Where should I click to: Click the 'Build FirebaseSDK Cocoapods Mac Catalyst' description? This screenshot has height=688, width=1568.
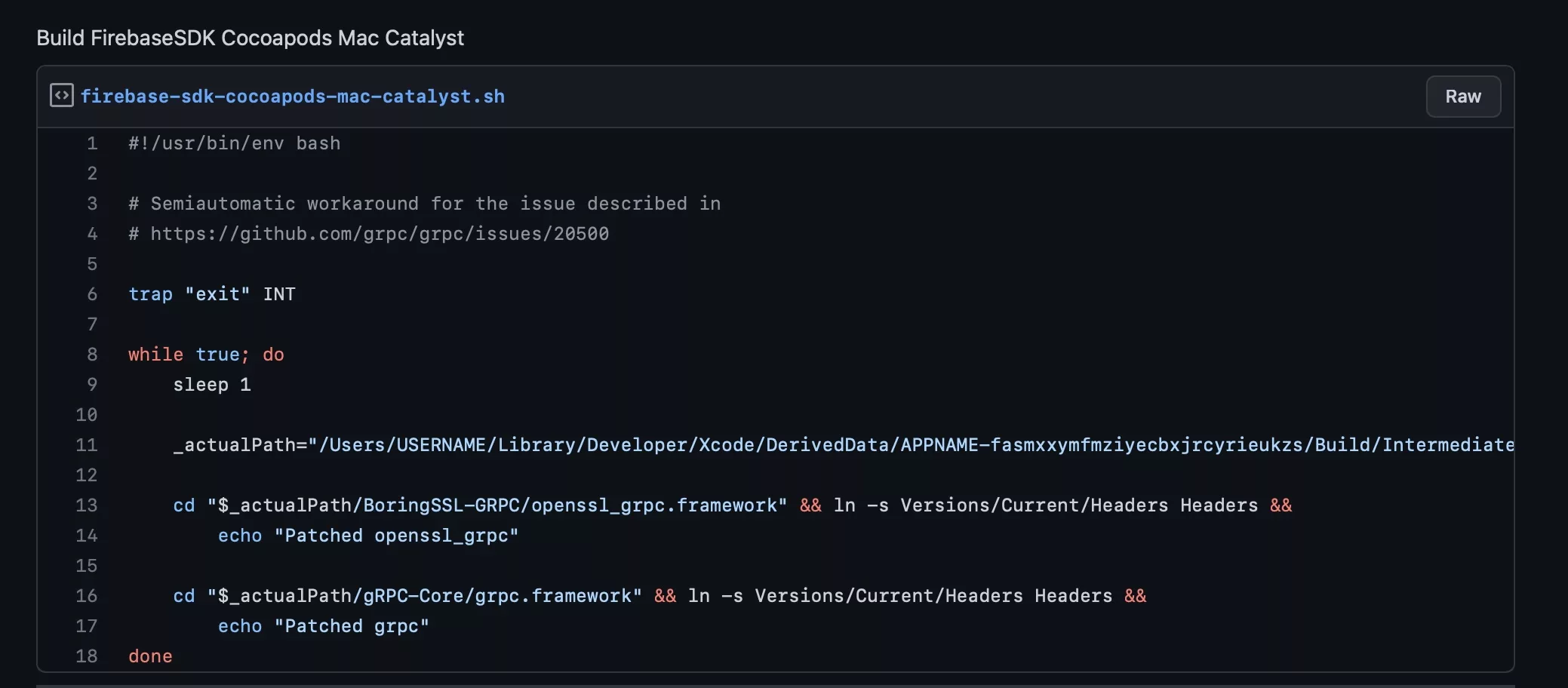click(x=251, y=38)
